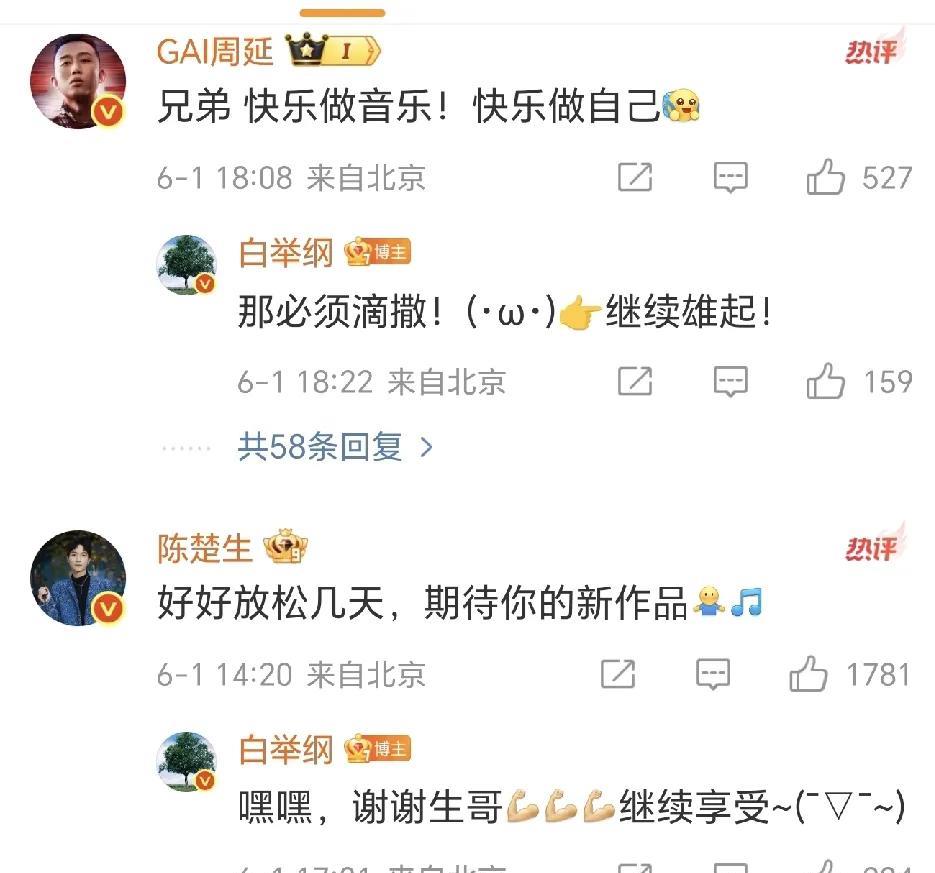The height and width of the screenshot is (873, 935).
Task: Repost 白举纲's 18:22 reply with the share icon
Action: pos(635,381)
